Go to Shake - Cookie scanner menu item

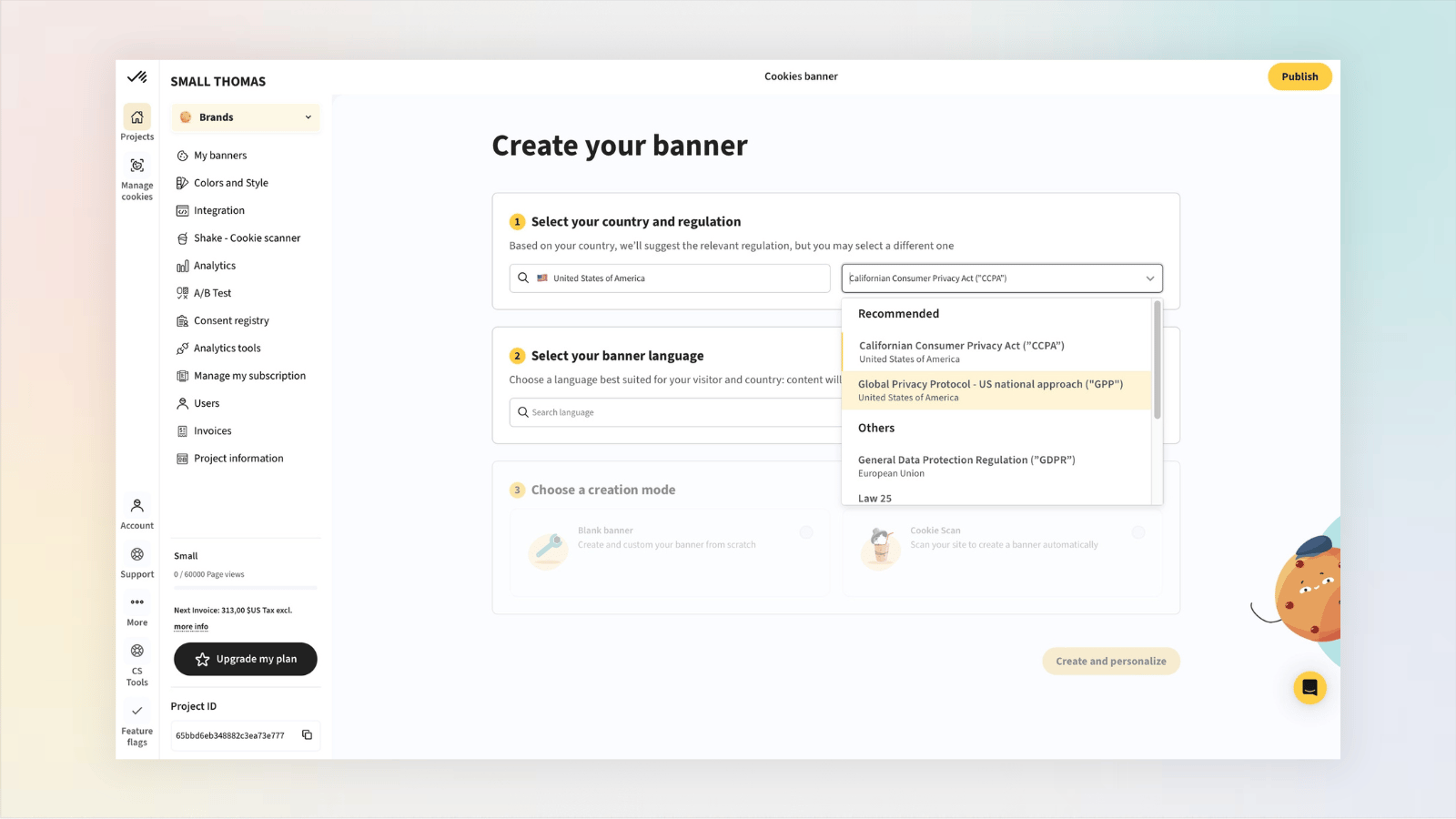248,238
